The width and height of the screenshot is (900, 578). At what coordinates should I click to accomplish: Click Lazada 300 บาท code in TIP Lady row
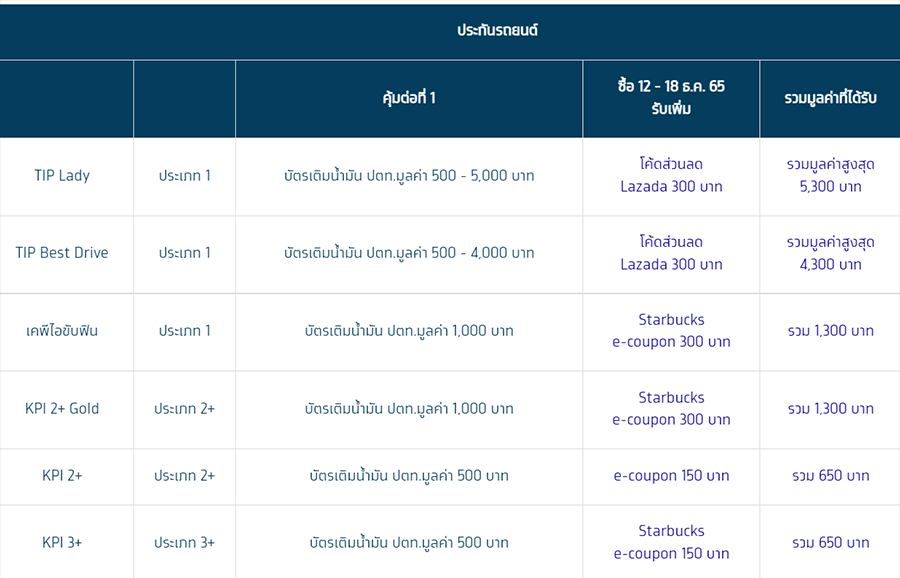coord(671,175)
